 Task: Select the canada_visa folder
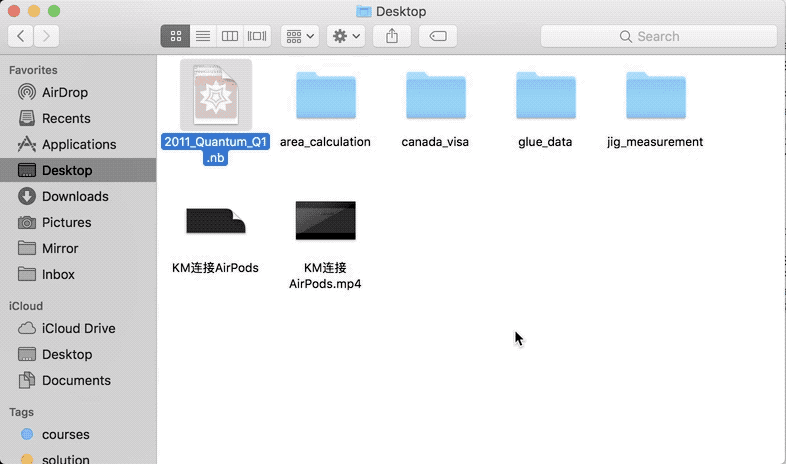click(435, 97)
